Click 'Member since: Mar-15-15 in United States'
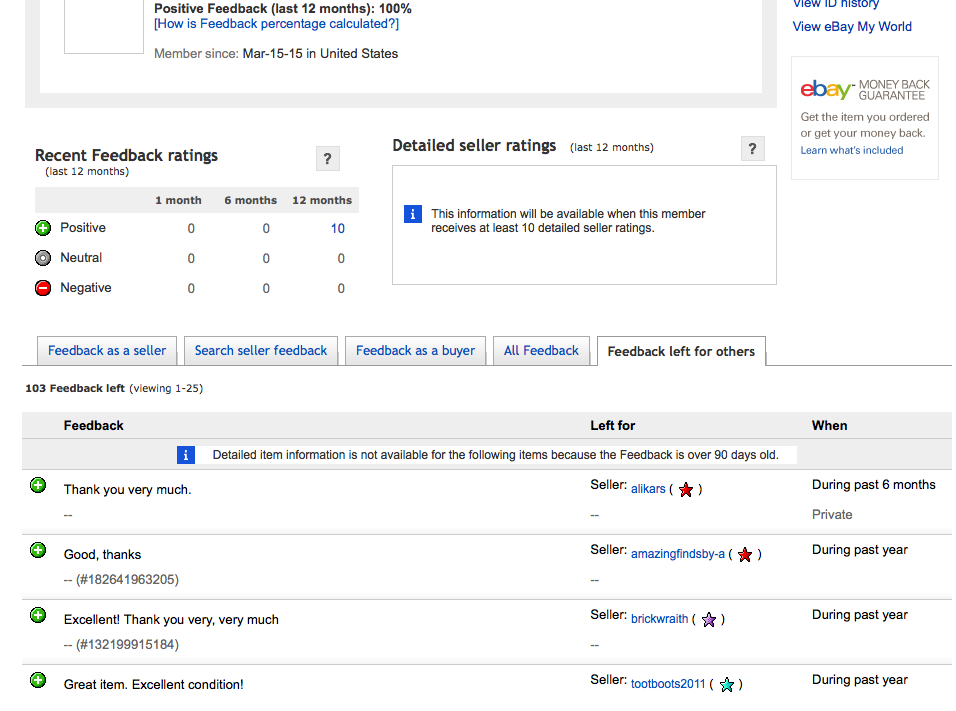Image resolution: width=956 pixels, height=711 pixels. 276,54
